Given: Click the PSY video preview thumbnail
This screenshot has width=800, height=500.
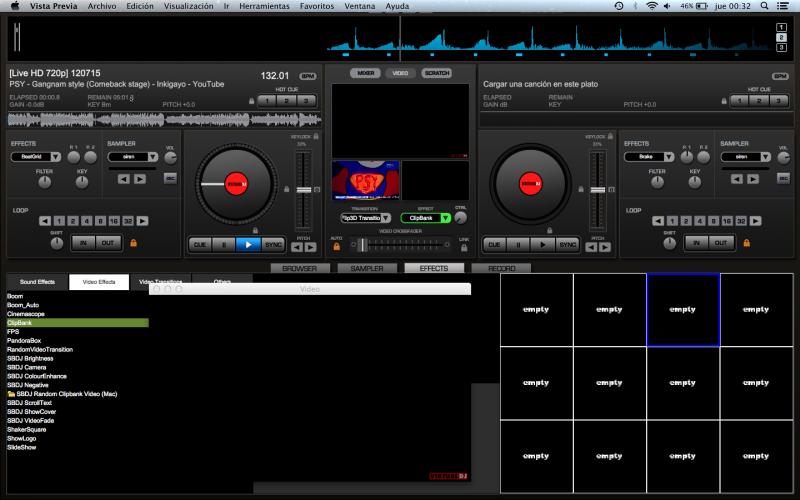Looking at the screenshot, I should (366, 181).
